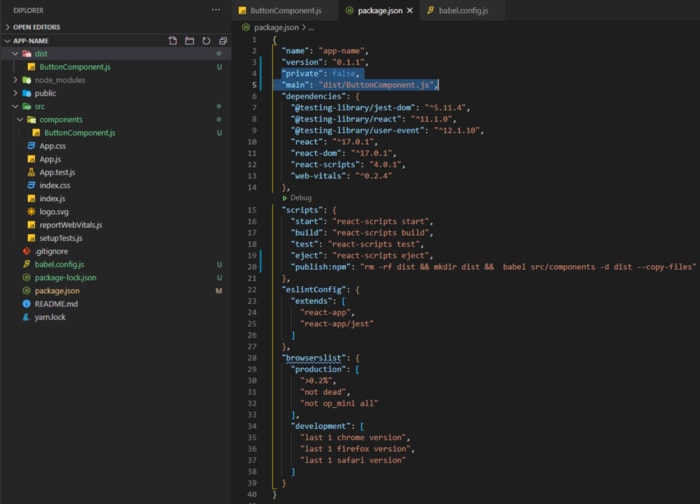This screenshot has height=504, width=700.
Task: Refresh the explorer with the refresh icon
Action: tap(206, 41)
